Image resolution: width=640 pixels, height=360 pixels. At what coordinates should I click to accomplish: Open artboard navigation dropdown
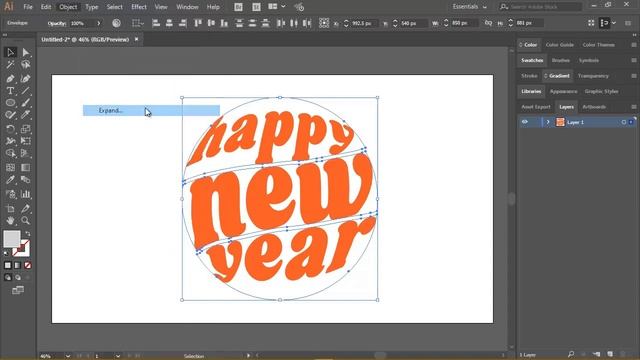[x=118, y=356]
